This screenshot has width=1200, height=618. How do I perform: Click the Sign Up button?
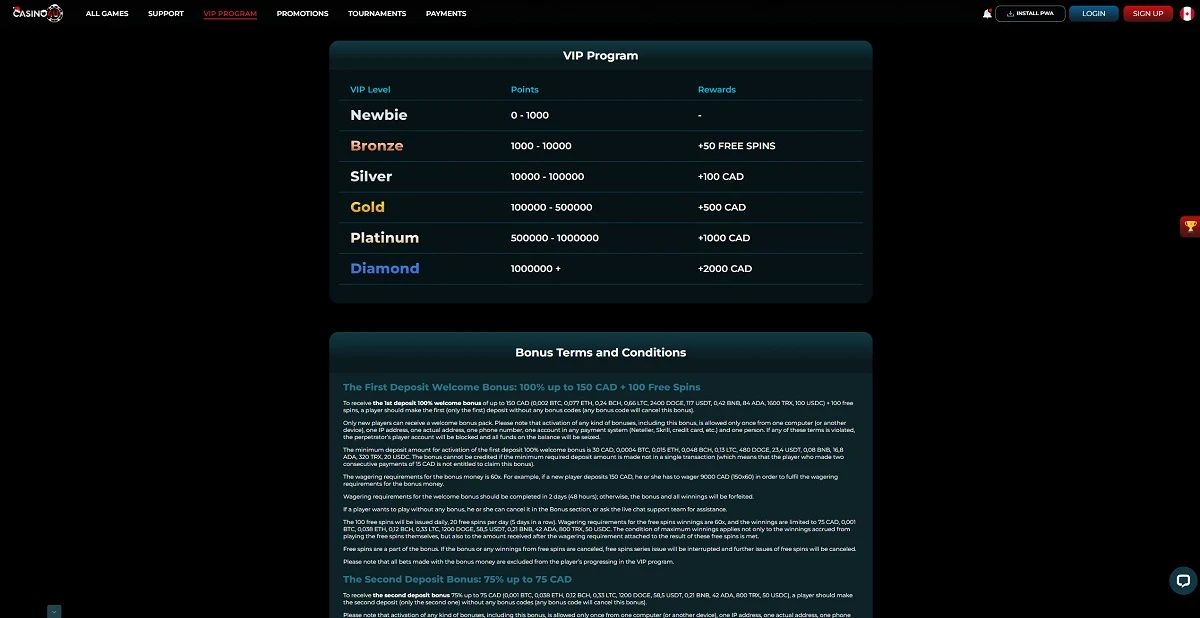1148,13
